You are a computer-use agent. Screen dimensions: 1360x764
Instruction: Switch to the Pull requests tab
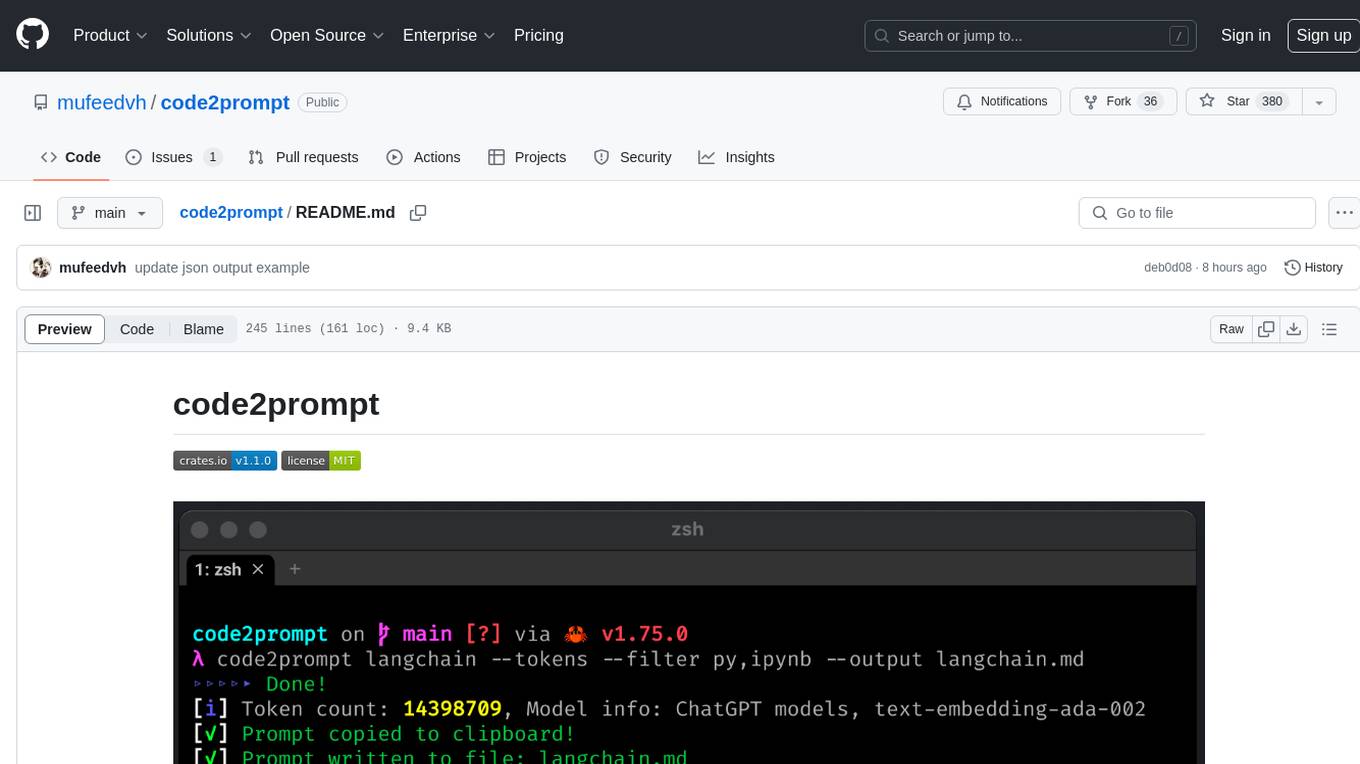point(303,157)
